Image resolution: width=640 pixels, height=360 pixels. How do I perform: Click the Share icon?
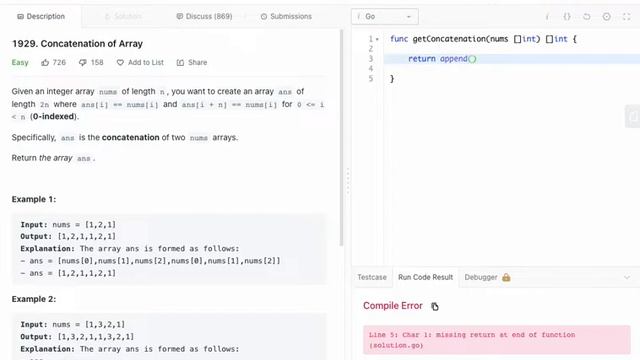pyautogui.click(x=180, y=62)
